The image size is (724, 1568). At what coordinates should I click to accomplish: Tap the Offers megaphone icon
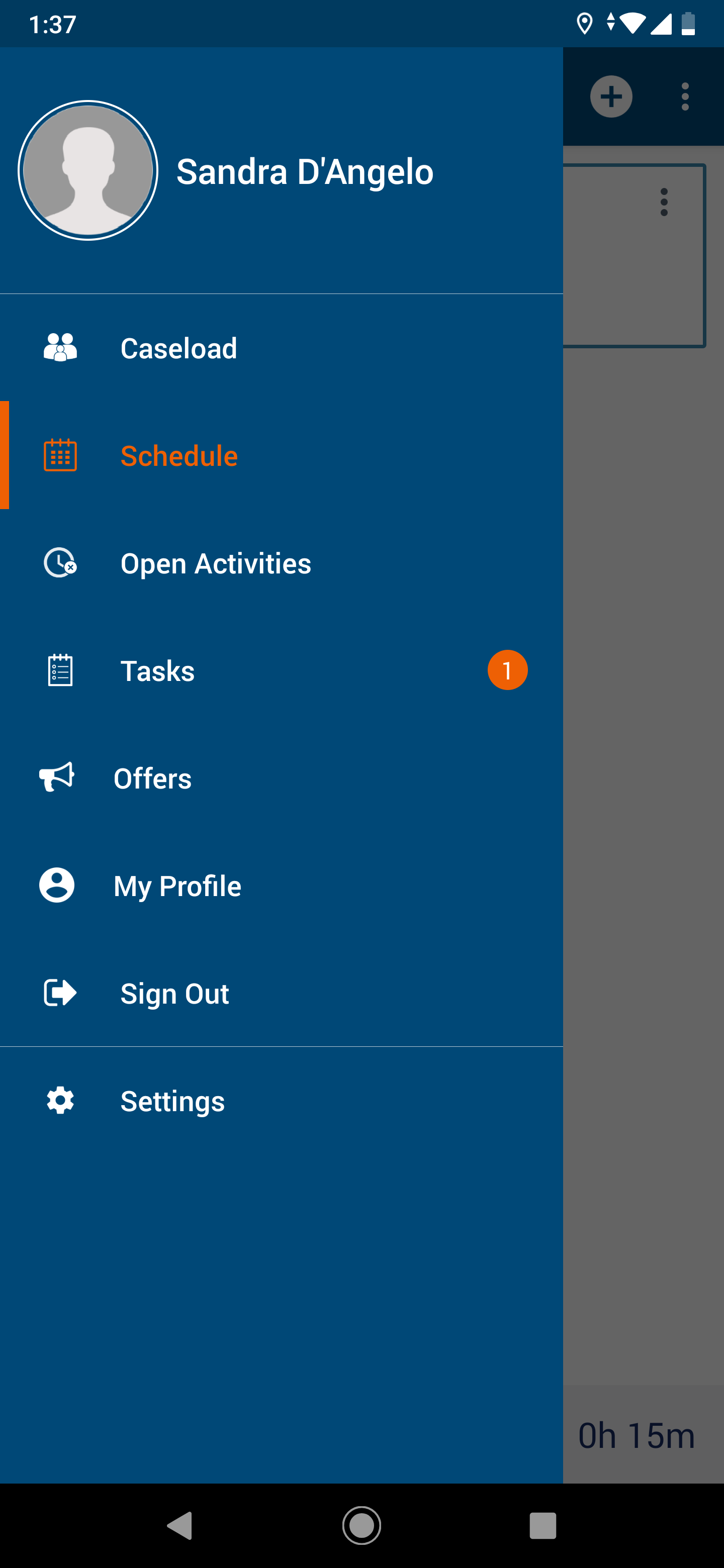[x=57, y=777]
